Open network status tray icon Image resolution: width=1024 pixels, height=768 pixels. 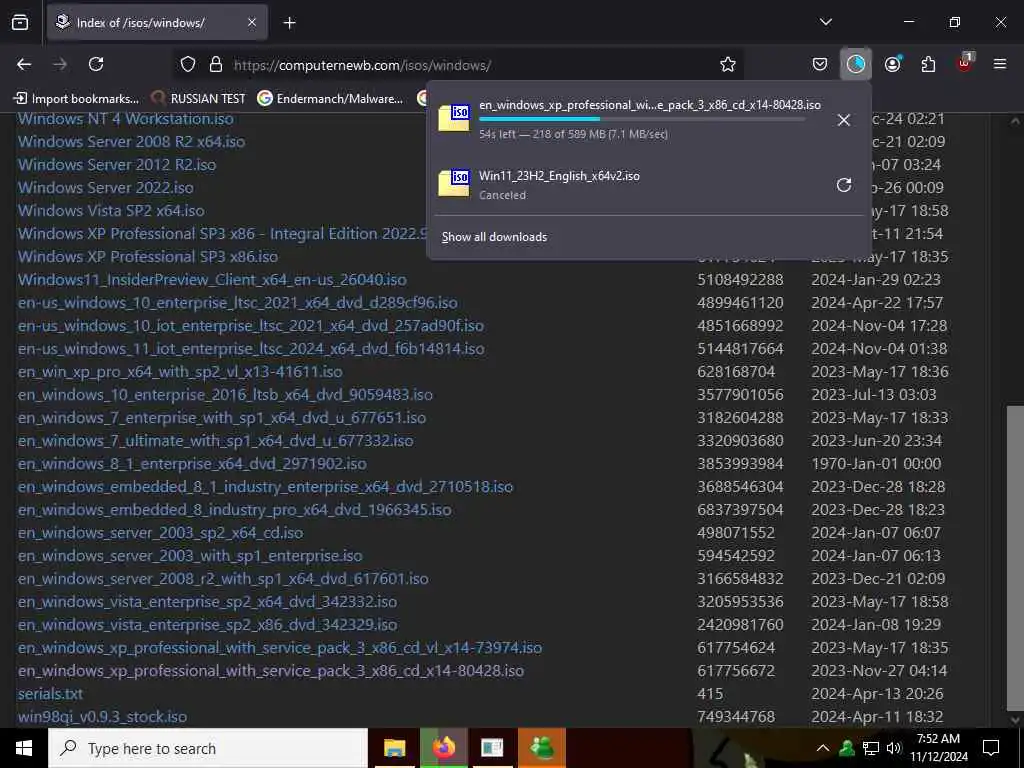[x=871, y=748]
